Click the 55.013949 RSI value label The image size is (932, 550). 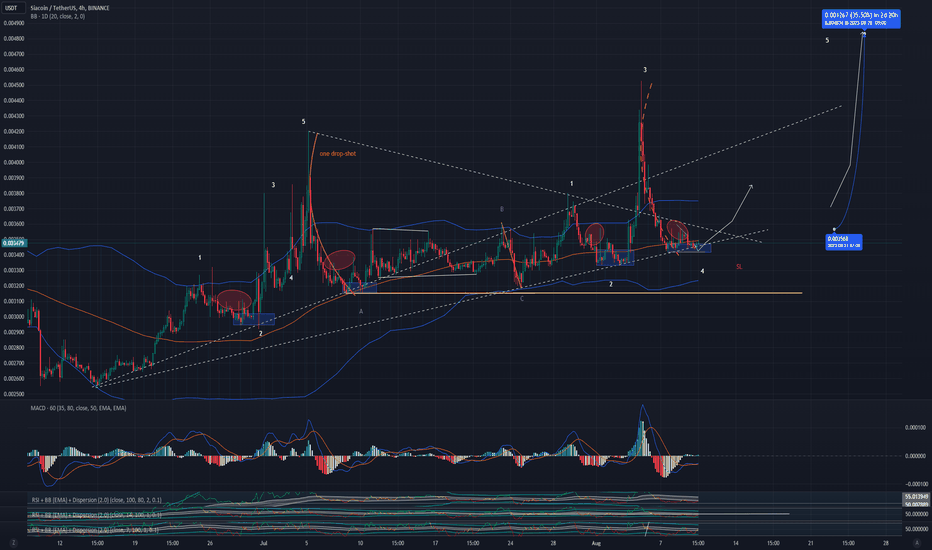(917, 496)
